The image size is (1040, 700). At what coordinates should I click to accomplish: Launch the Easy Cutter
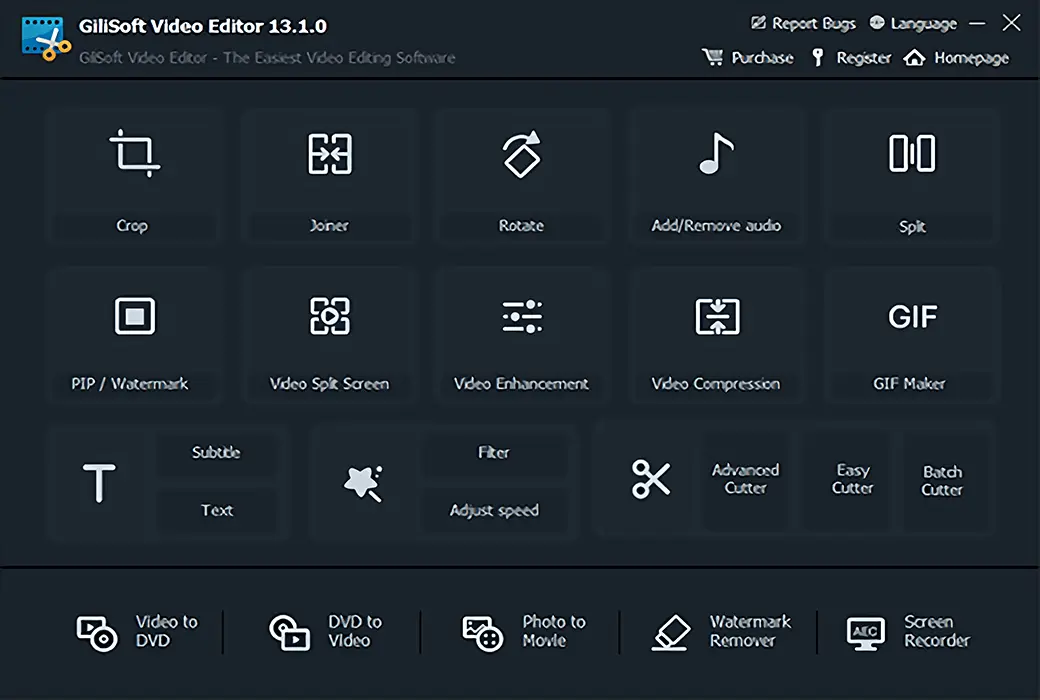pos(852,479)
